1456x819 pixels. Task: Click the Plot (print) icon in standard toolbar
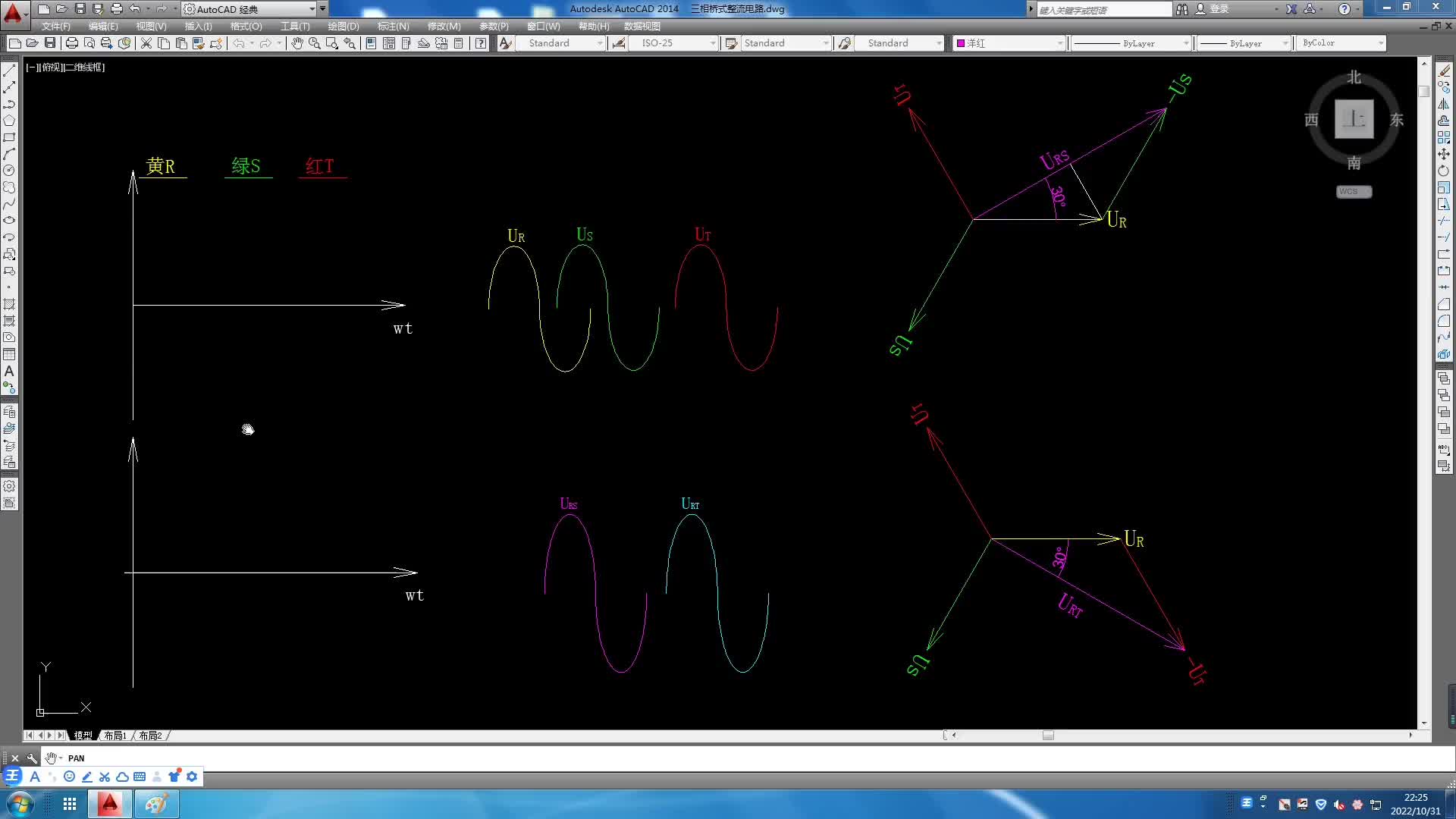coord(72,43)
